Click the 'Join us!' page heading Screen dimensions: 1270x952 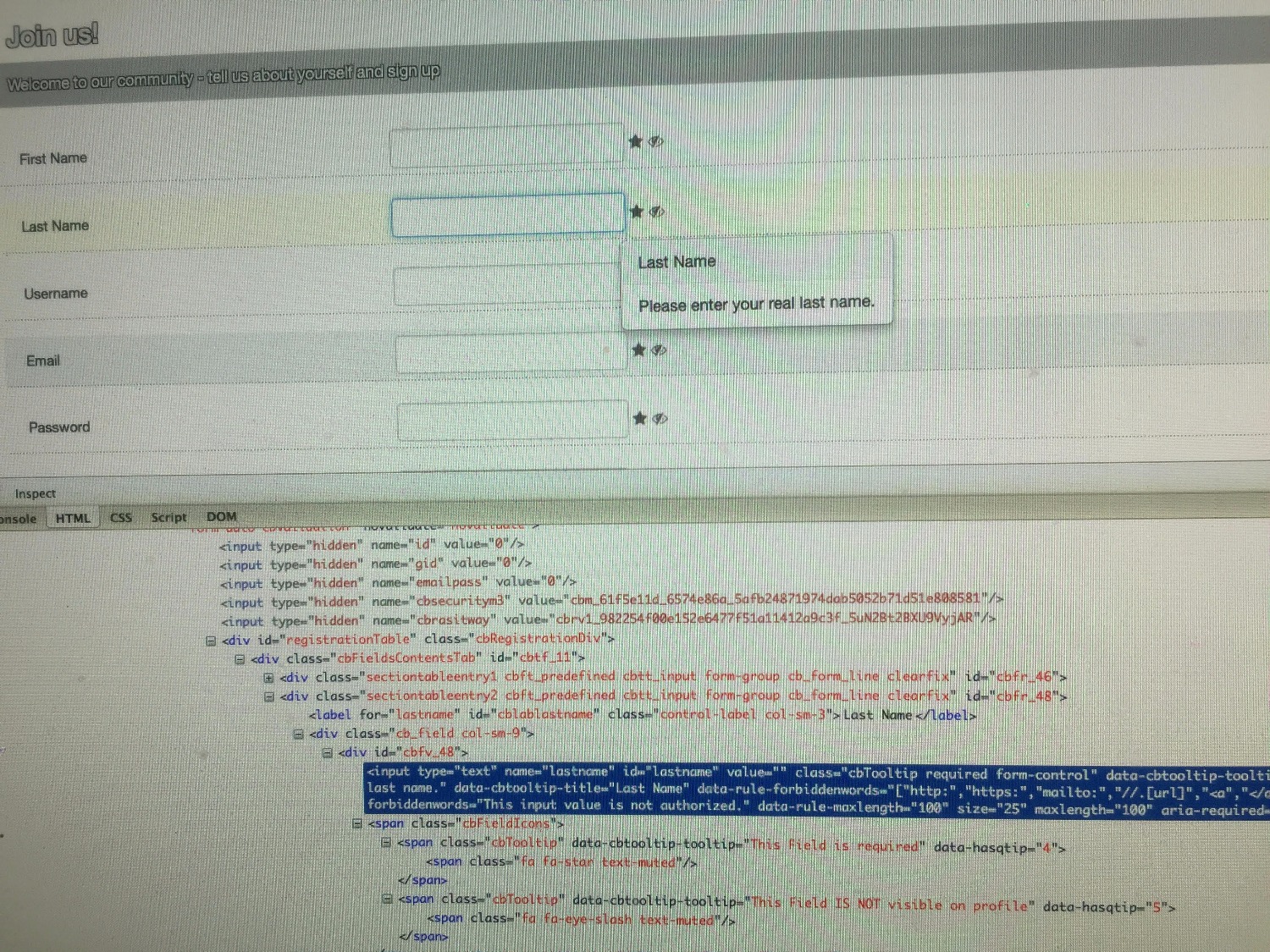coord(52,36)
